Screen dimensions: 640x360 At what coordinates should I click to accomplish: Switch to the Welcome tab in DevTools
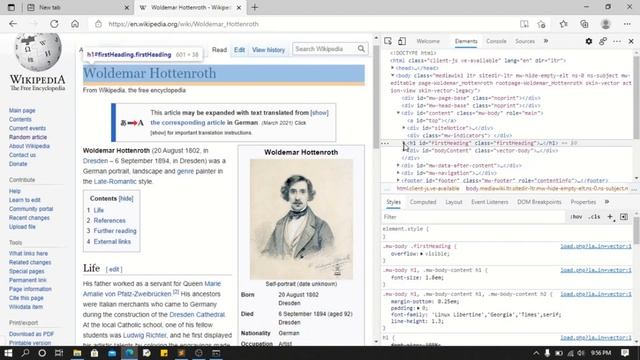[428, 41]
